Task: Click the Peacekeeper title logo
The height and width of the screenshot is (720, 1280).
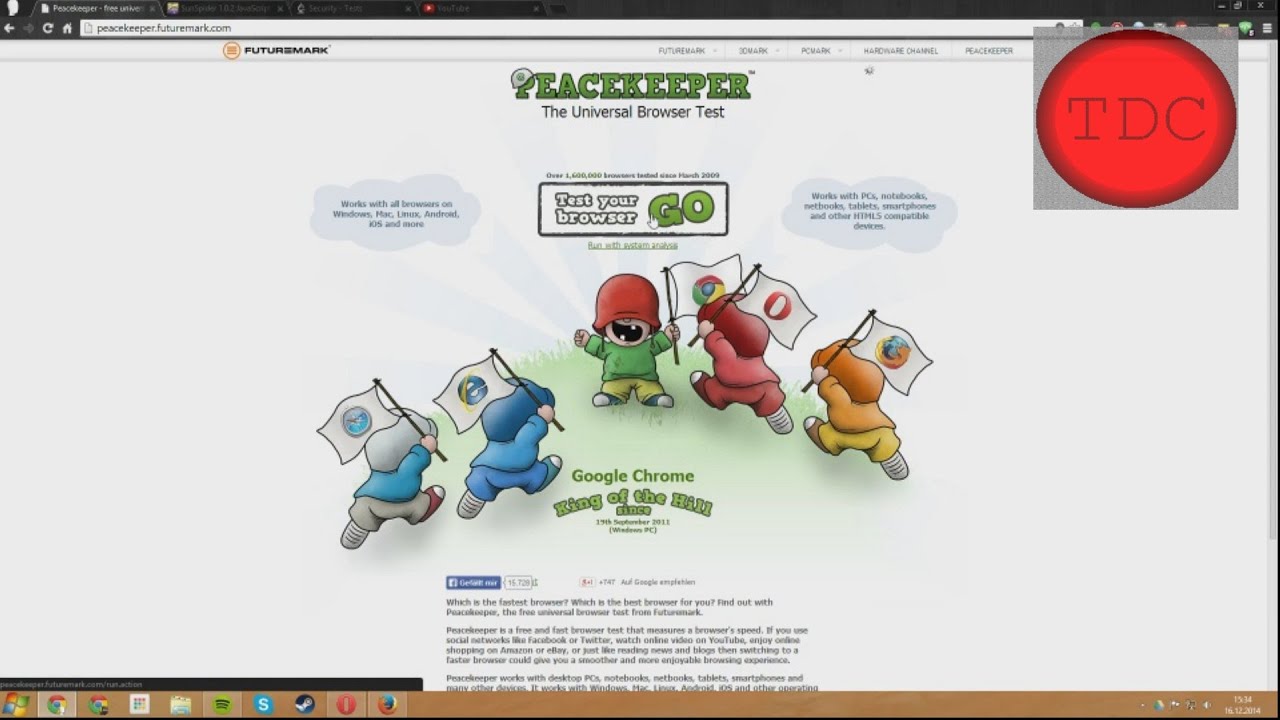Action: tap(632, 84)
